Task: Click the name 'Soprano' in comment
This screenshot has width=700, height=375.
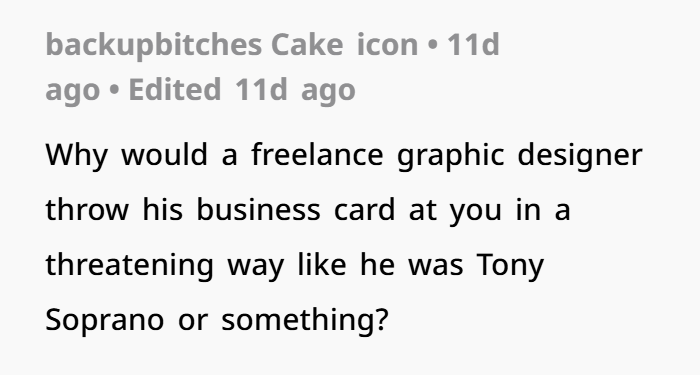Action: (x=104, y=321)
